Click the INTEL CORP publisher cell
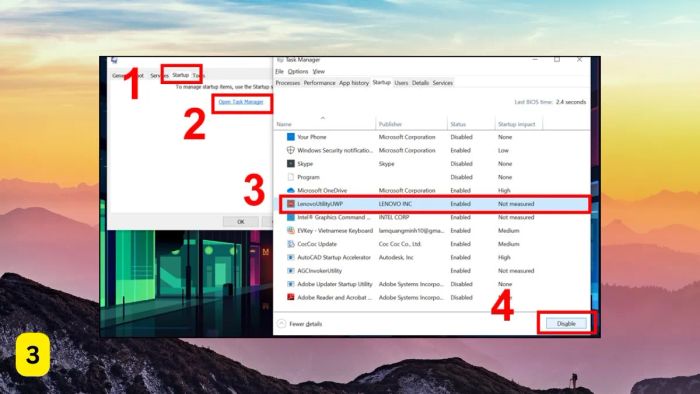 394,217
